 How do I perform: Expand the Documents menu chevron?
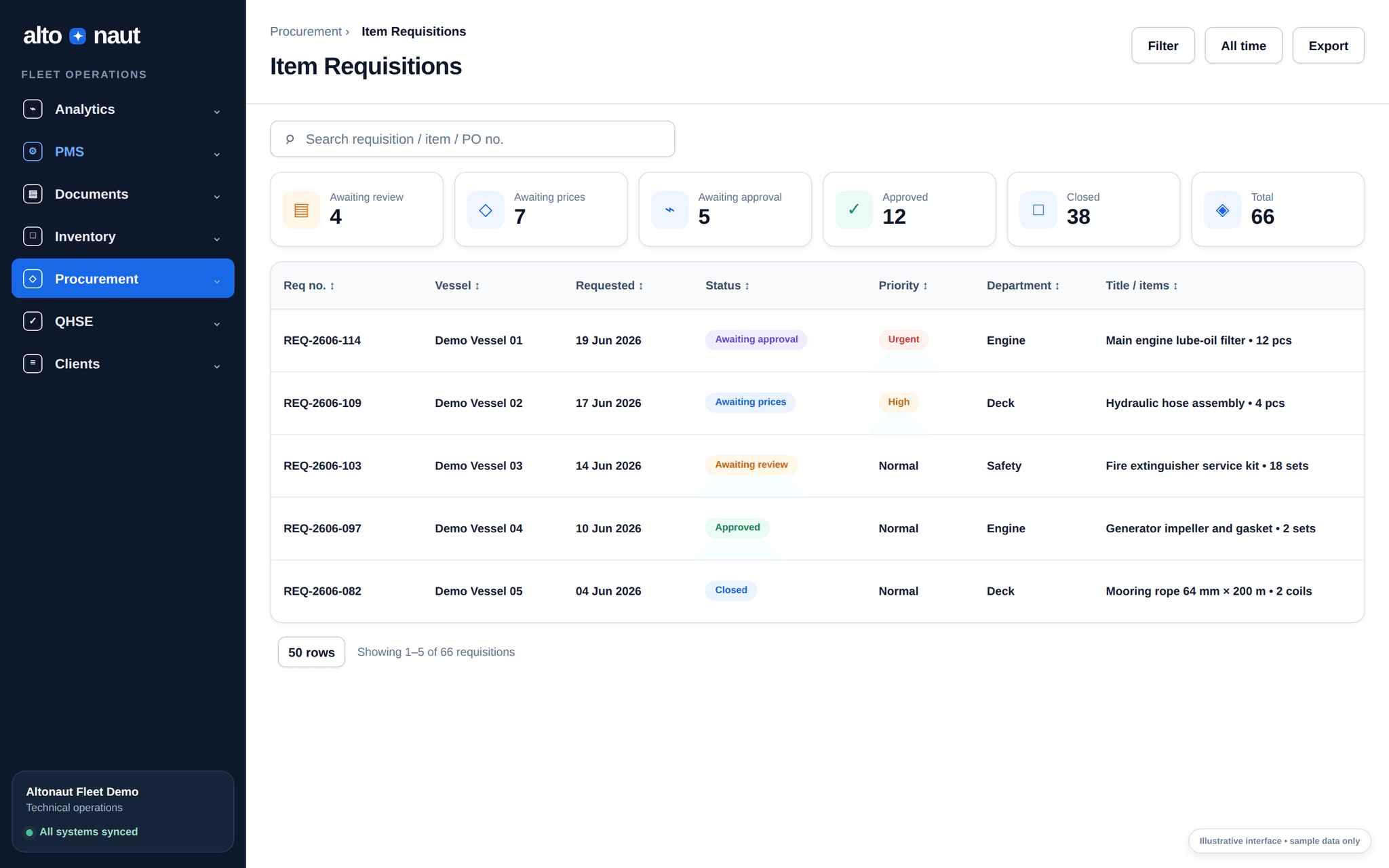(217, 197)
